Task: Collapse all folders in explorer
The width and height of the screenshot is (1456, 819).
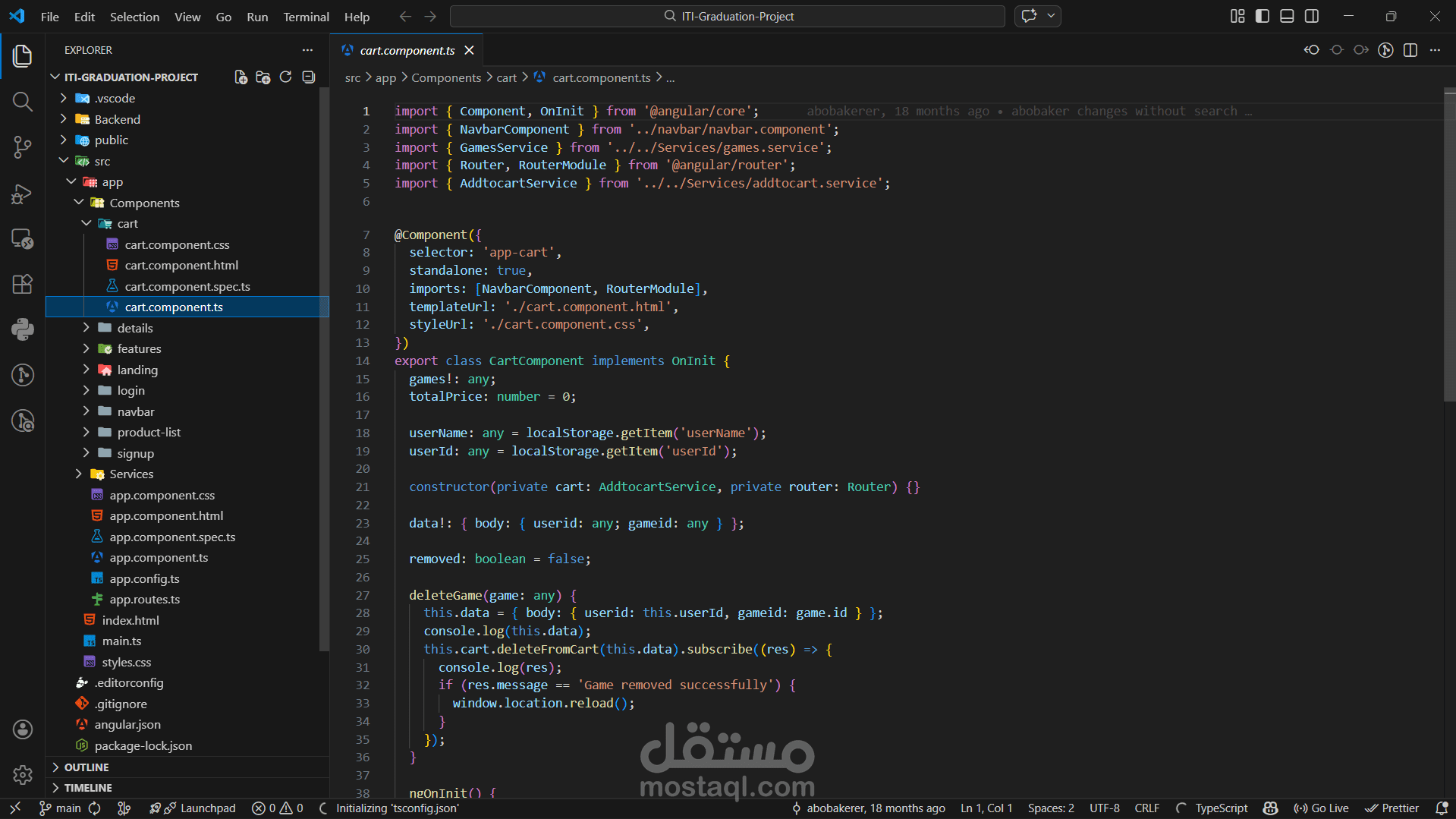Action: tap(308, 77)
